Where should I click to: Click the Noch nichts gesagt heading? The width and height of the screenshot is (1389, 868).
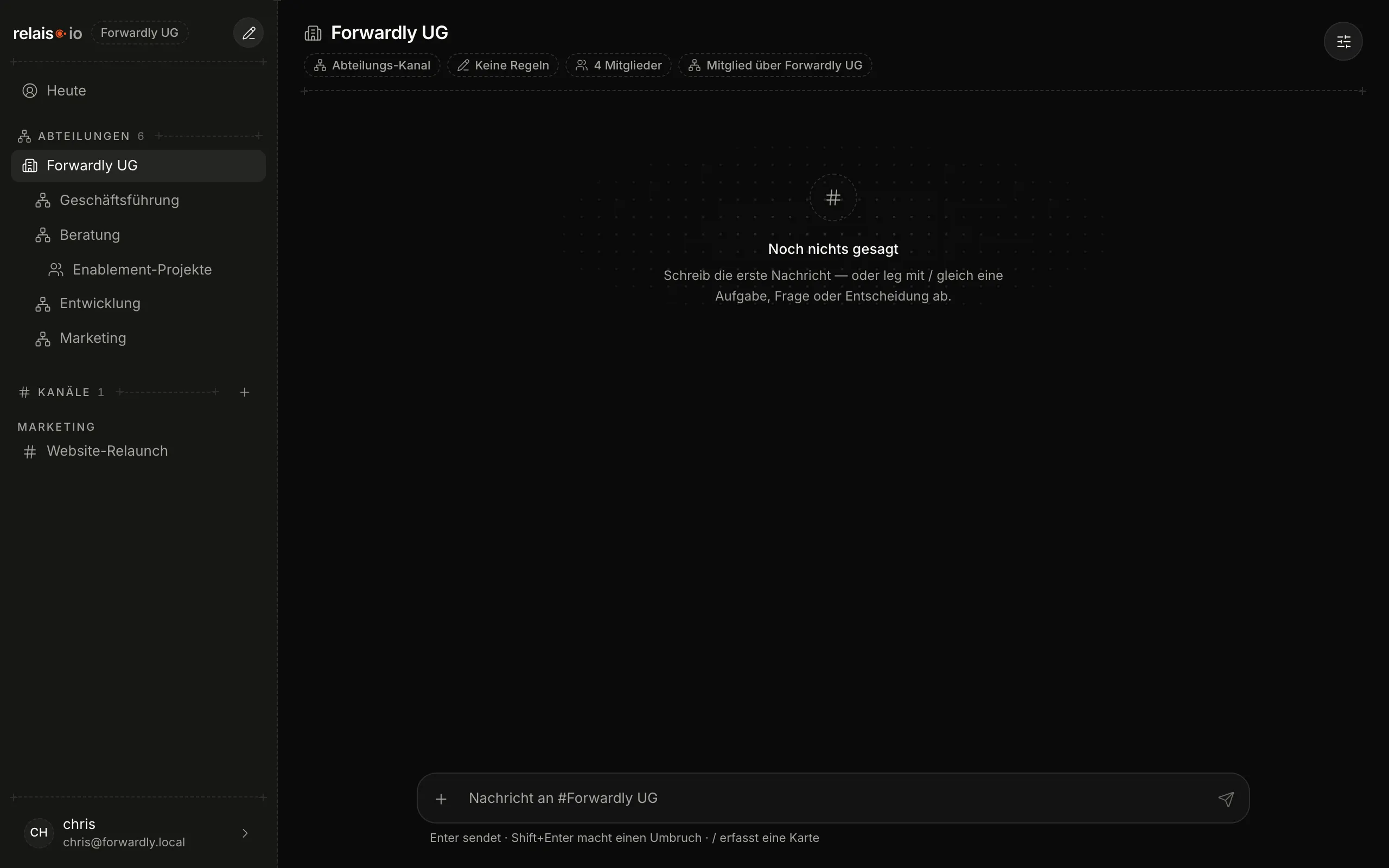pyautogui.click(x=833, y=249)
